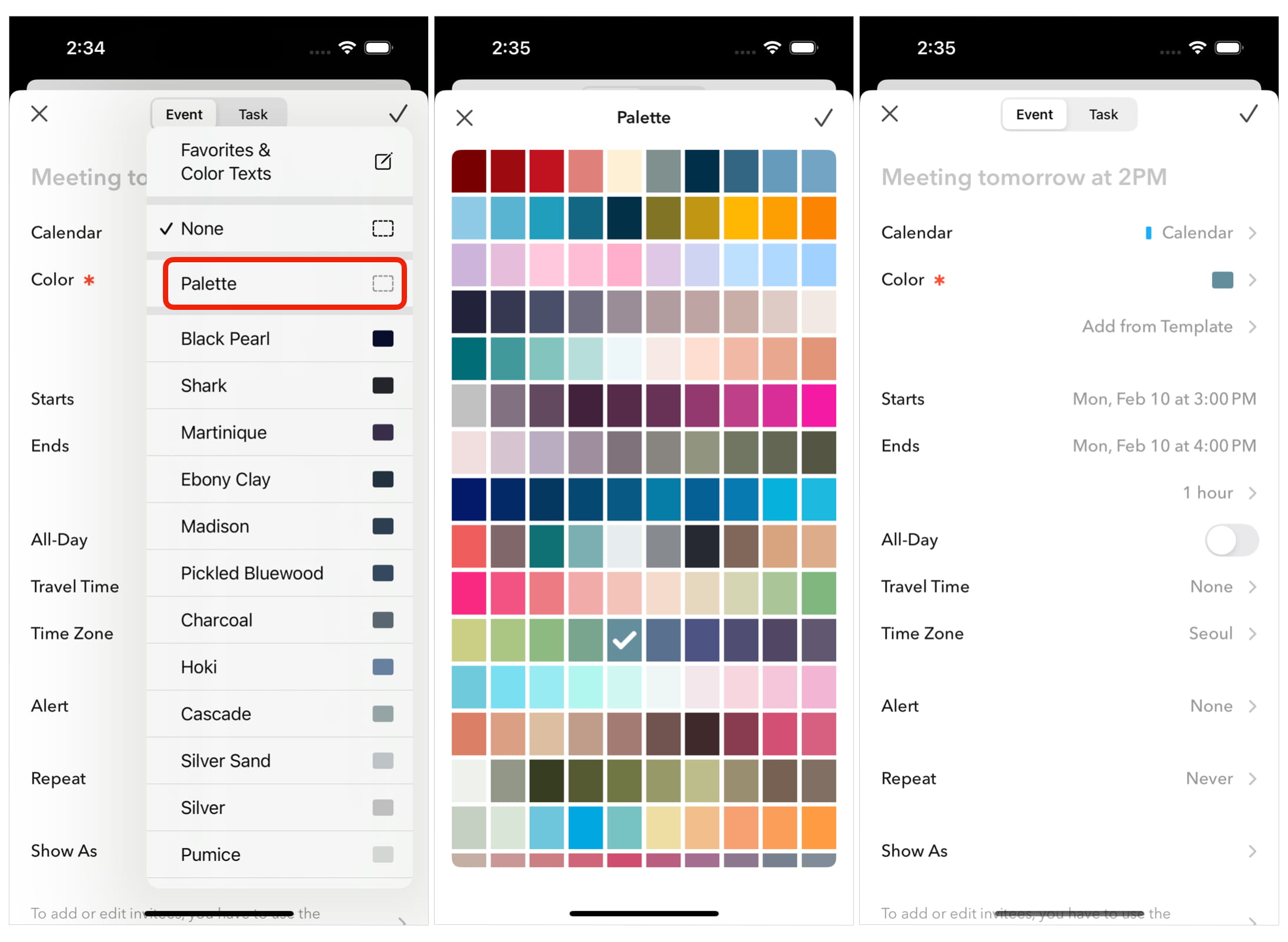Tap the edit pencil beside Favorites & Color Texts

383,162
